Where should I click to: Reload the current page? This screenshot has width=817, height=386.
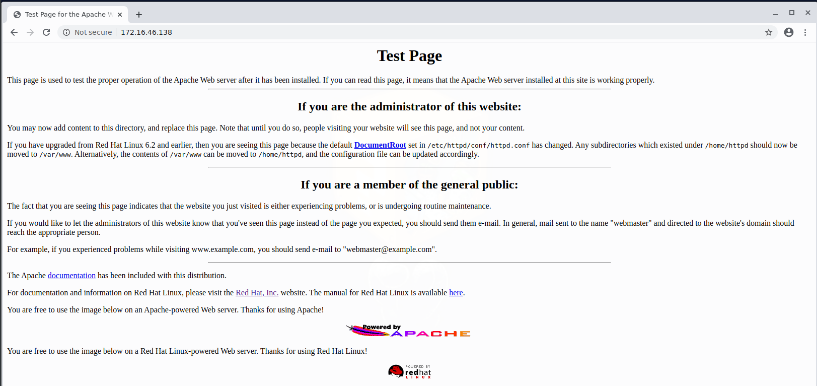click(x=46, y=32)
